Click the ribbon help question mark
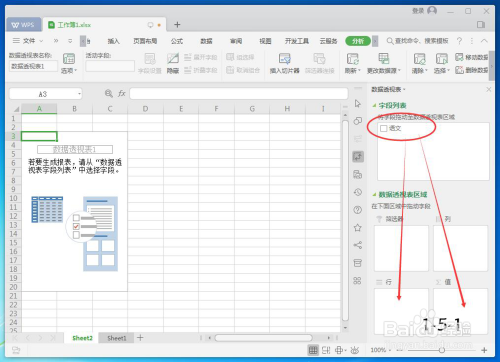Viewport: 500px width, 362px height. click(x=460, y=41)
